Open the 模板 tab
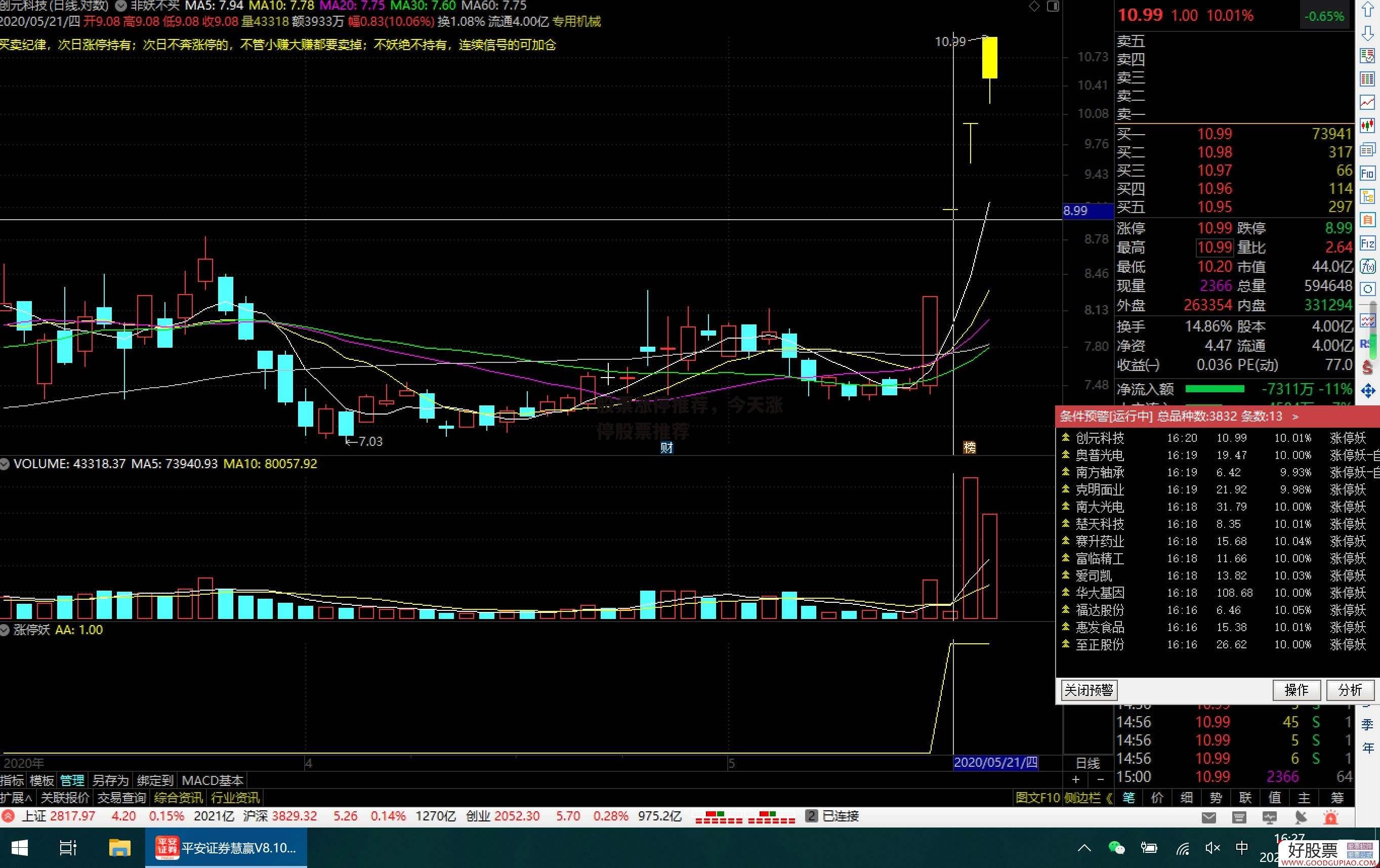Screen dimensions: 1380x868 click(x=42, y=780)
